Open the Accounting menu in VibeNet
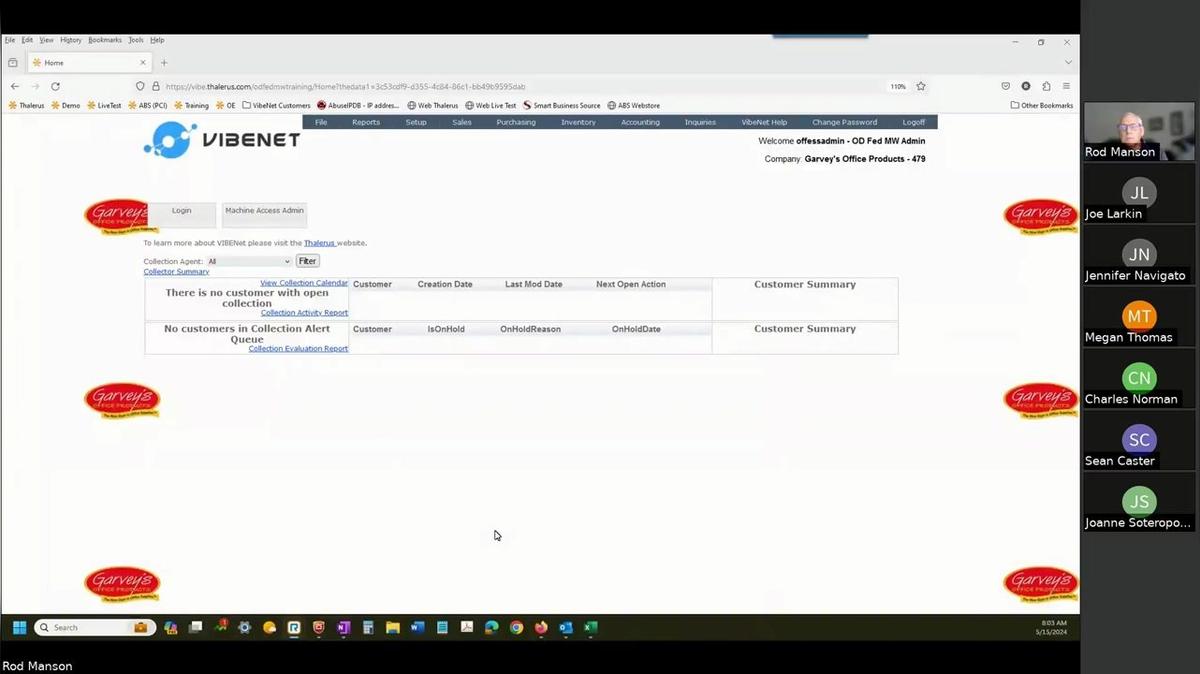The image size is (1200, 674). pos(640,122)
